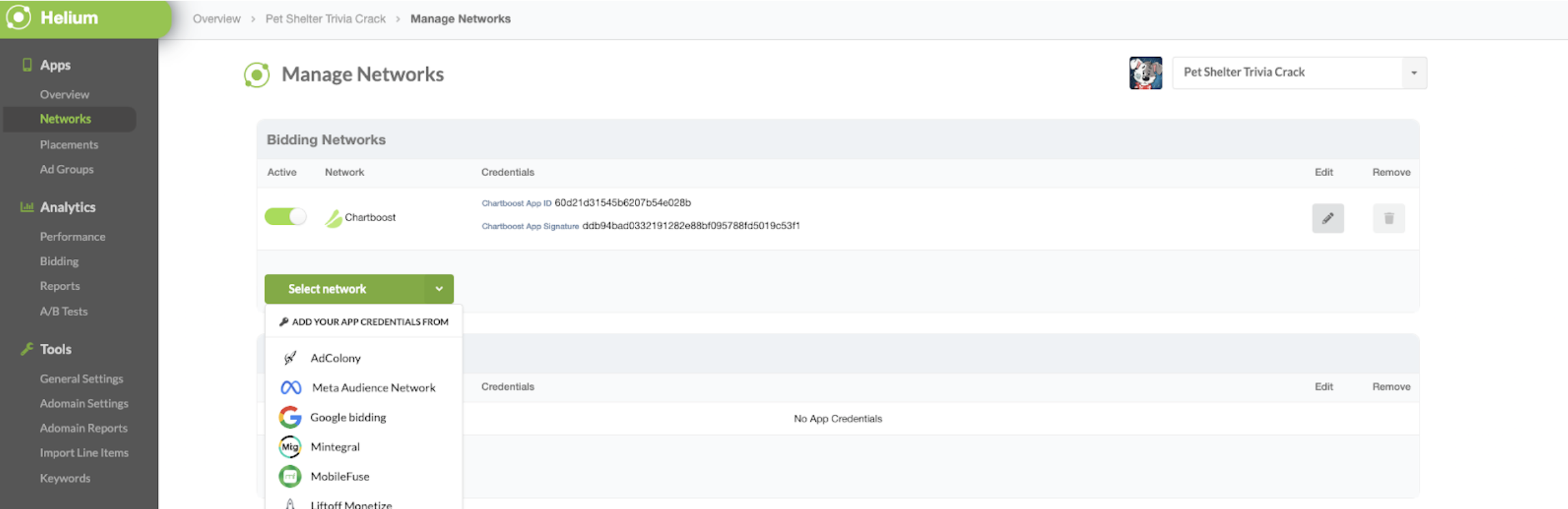Edit the Chartboost credentials with pencil icon
Screen dimensions: 1568x509
(x=1328, y=218)
